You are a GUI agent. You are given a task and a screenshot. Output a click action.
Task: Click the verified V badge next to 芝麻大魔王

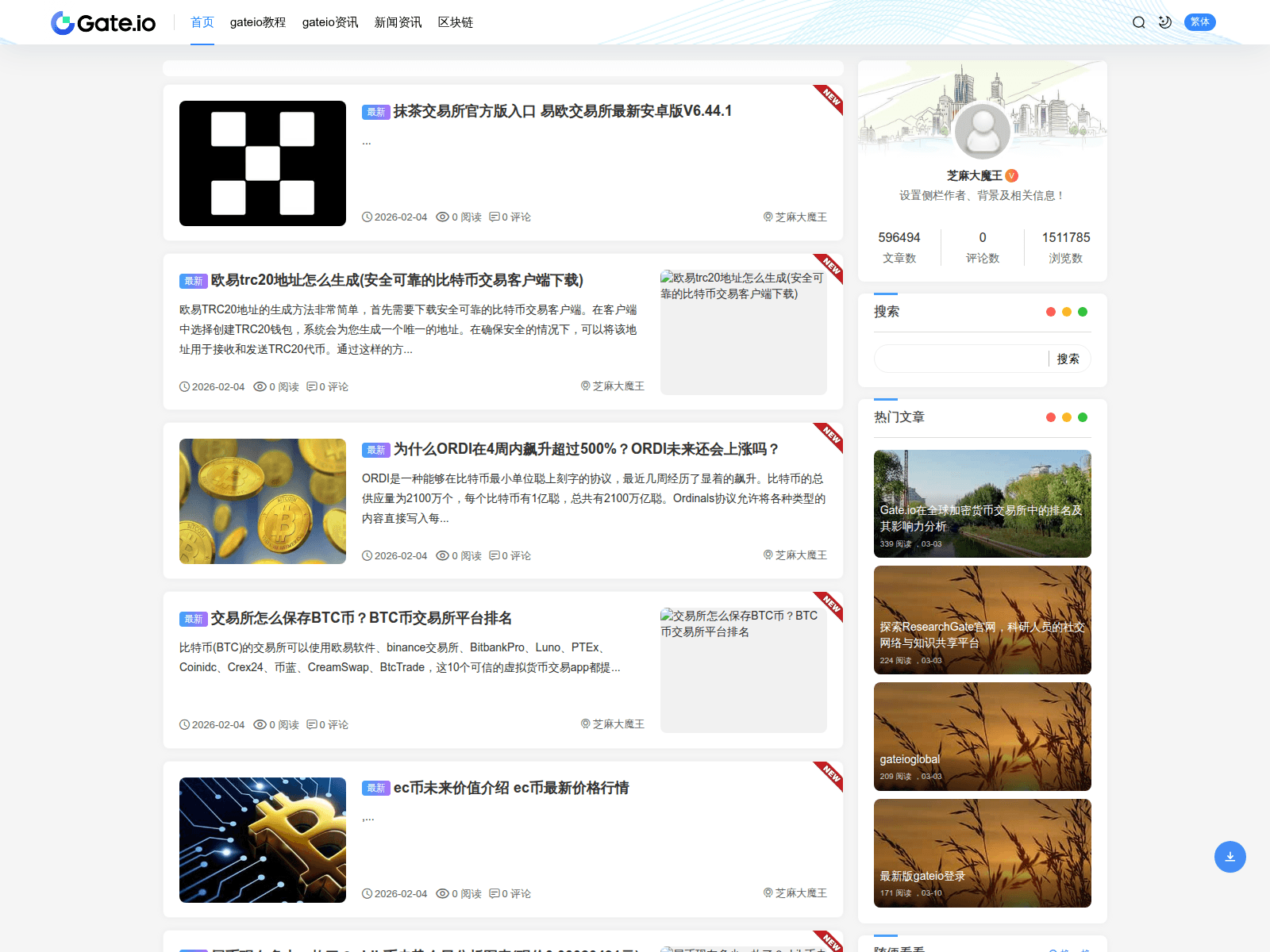[x=1011, y=176]
